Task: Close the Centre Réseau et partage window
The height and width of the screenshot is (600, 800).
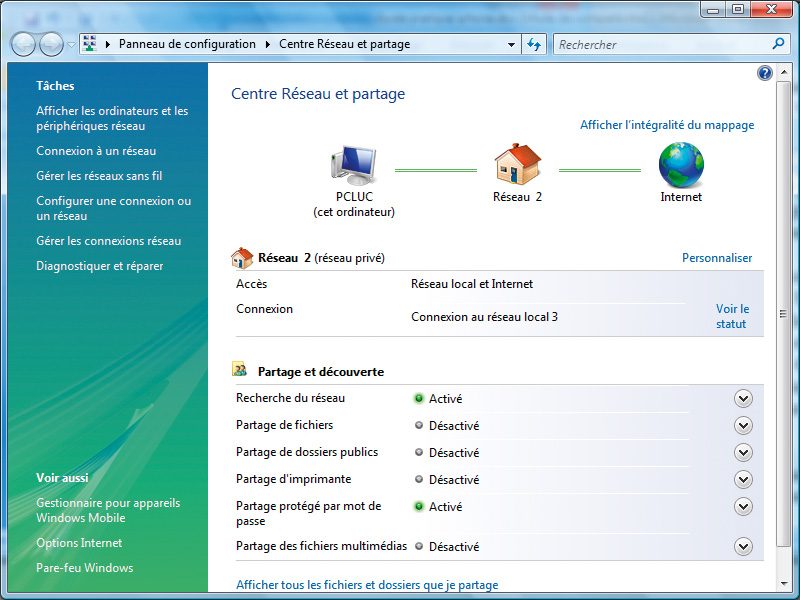Action: point(771,10)
